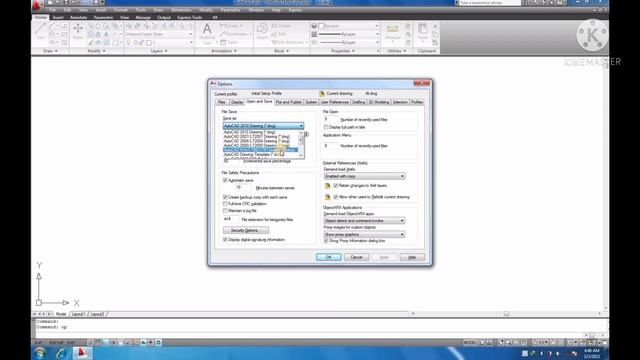The height and width of the screenshot is (360, 640).
Task: Toggle Allow other users to Refedit current drawing
Action: pos(336,197)
